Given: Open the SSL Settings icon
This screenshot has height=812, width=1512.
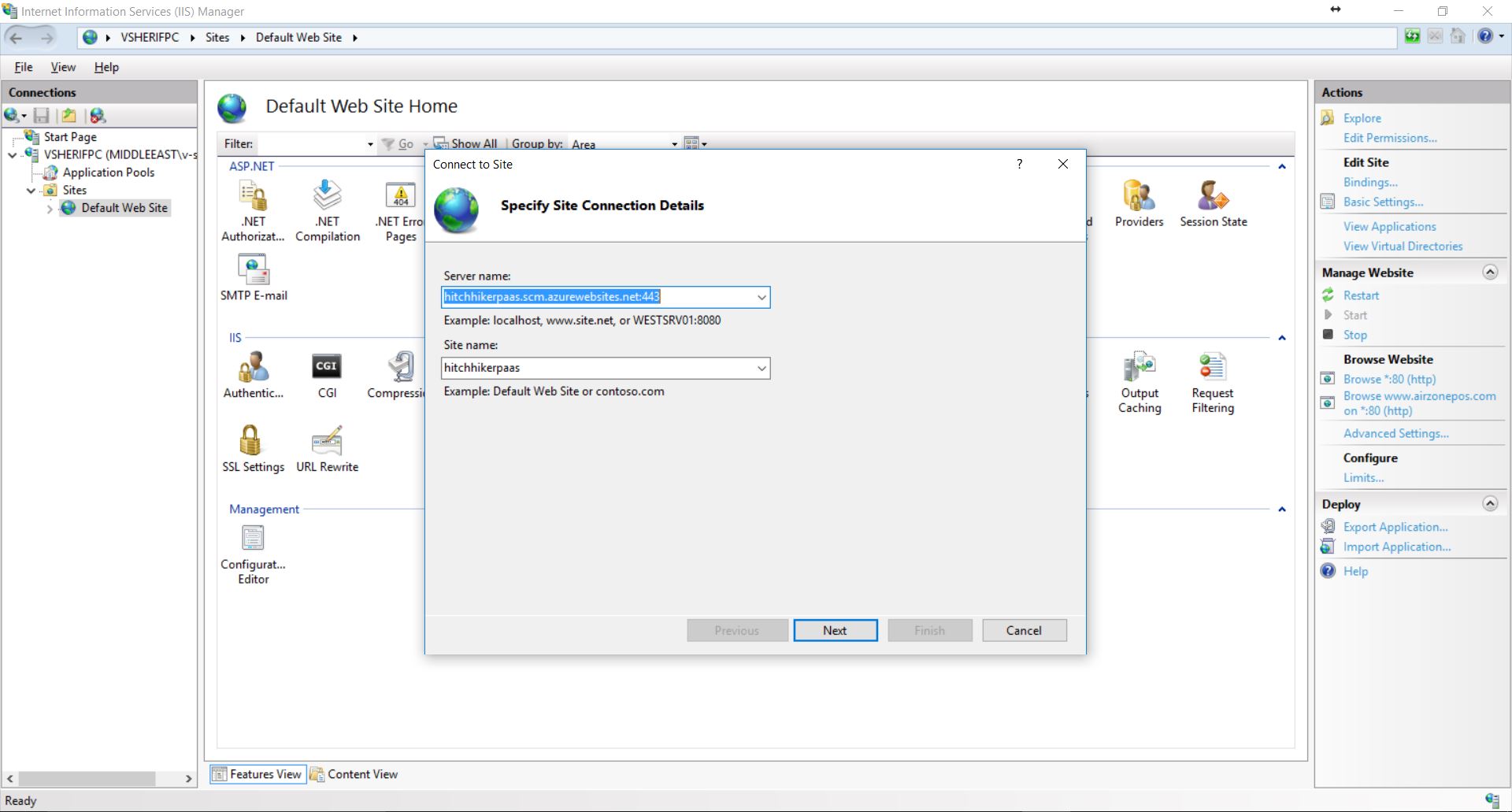Looking at the screenshot, I should pyautogui.click(x=250, y=441).
